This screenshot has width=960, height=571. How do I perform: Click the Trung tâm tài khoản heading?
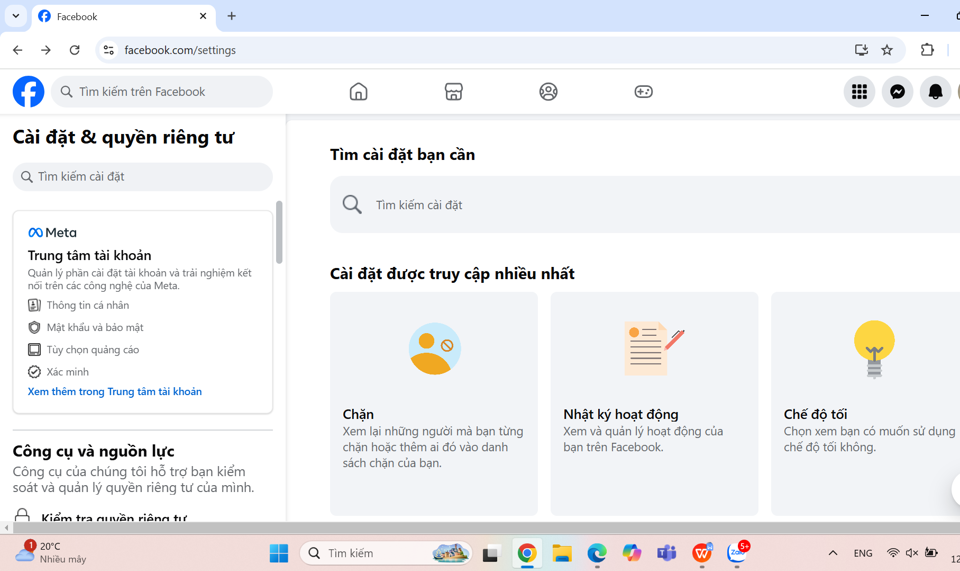click(89, 255)
